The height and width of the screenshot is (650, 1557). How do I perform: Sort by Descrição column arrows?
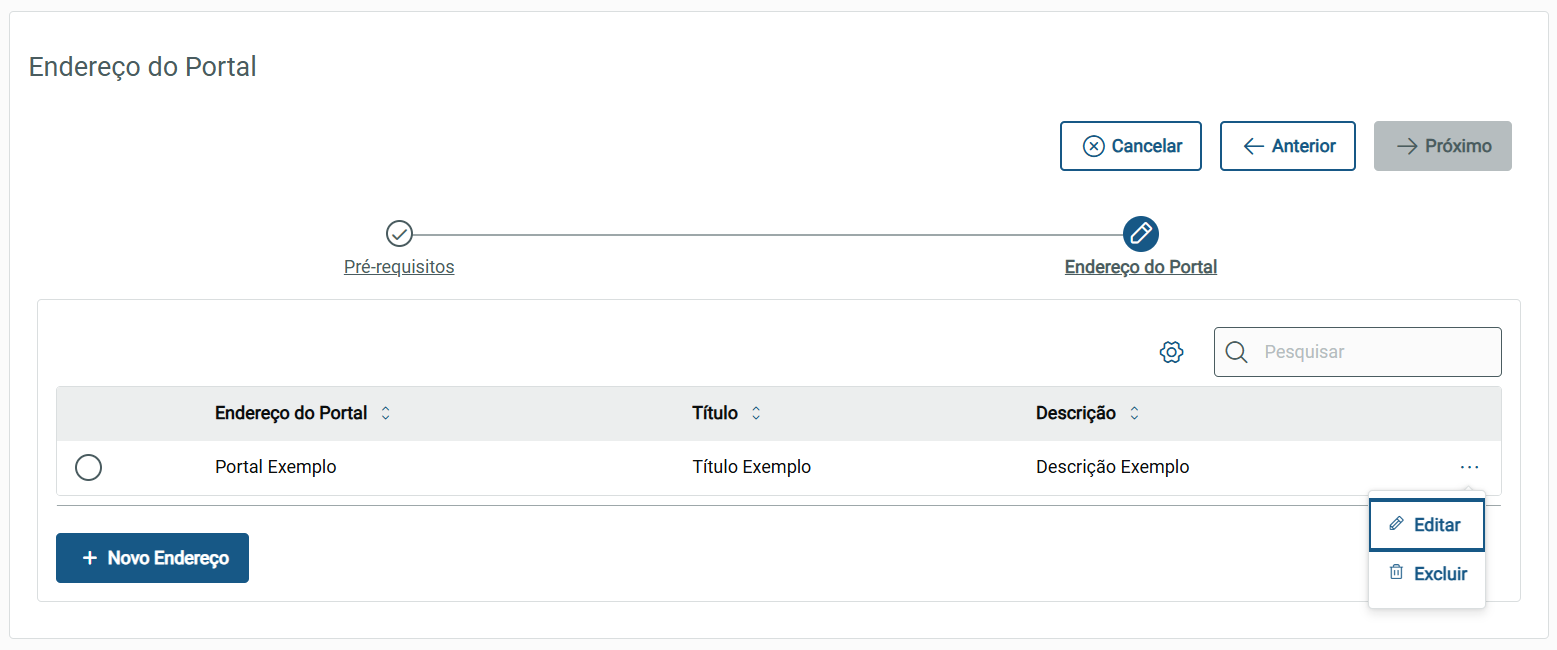click(1134, 413)
